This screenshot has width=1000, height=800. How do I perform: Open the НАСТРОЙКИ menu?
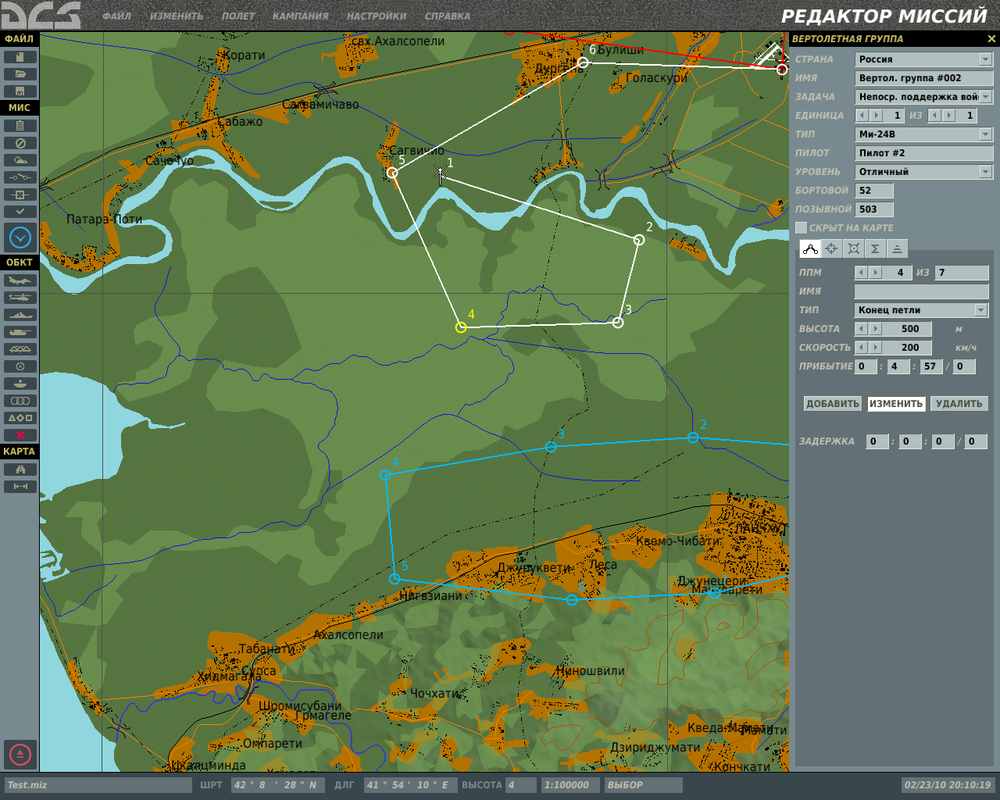[376, 16]
